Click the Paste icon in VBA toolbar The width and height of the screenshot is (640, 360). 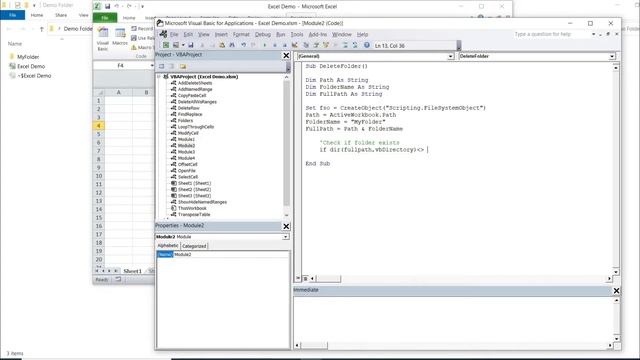(x=222, y=45)
